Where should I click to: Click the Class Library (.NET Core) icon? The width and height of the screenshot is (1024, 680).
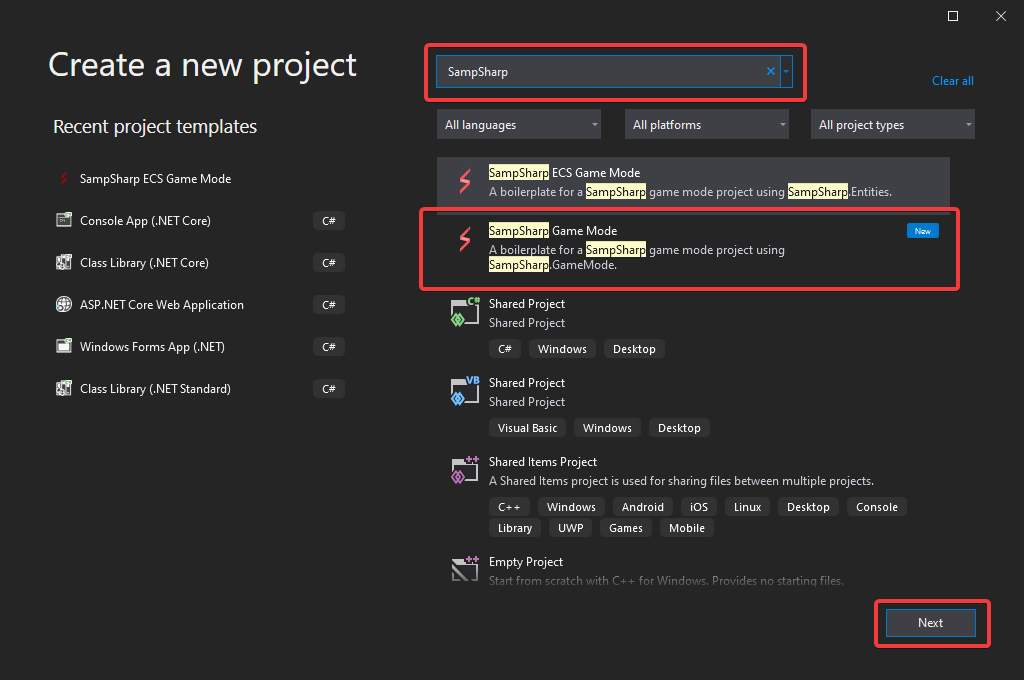click(64, 262)
